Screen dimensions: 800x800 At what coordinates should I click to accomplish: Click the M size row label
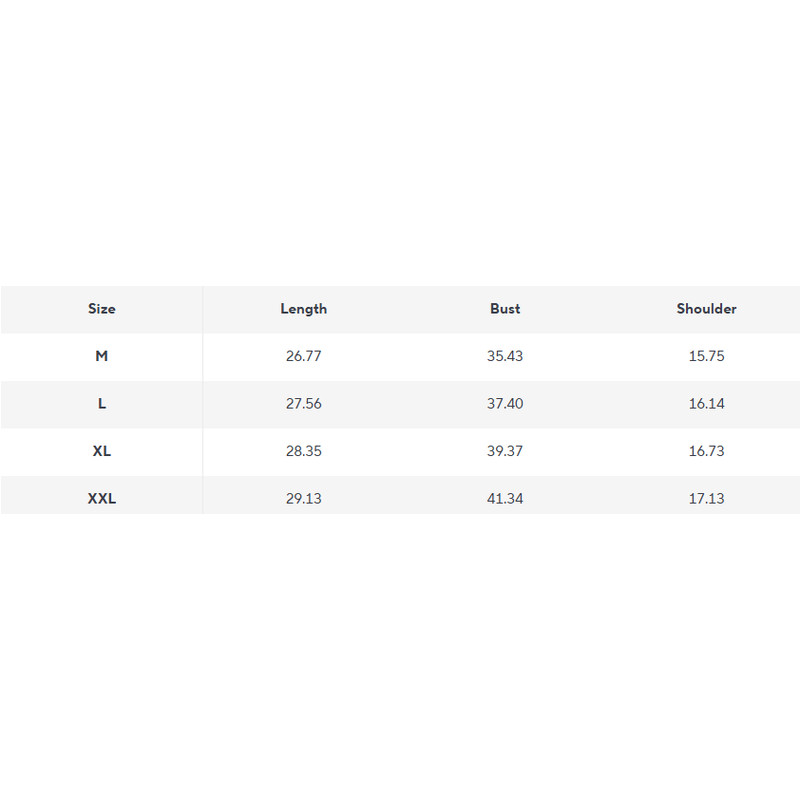pos(102,356)
